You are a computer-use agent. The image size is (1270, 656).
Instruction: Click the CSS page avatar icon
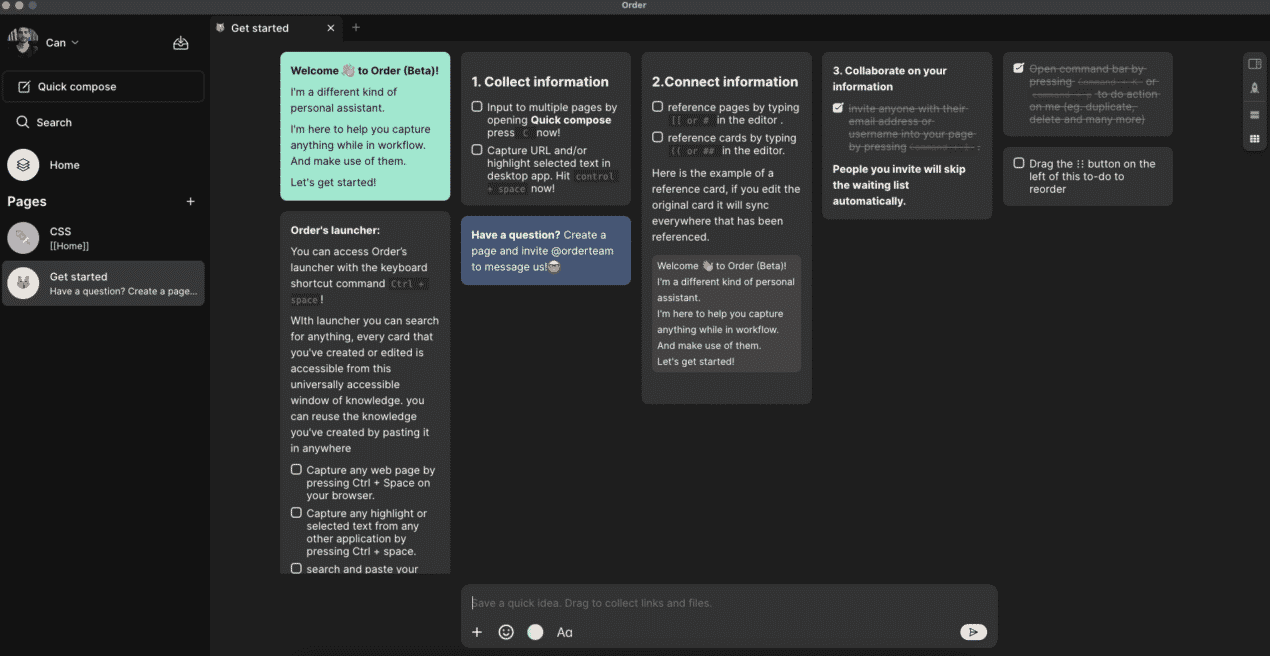[x=23, y=238]
